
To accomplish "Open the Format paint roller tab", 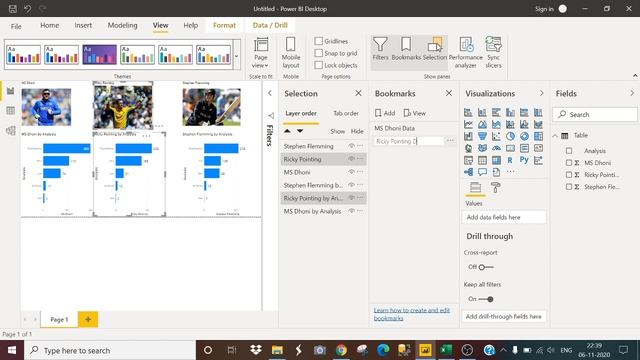I will point(495,188).
